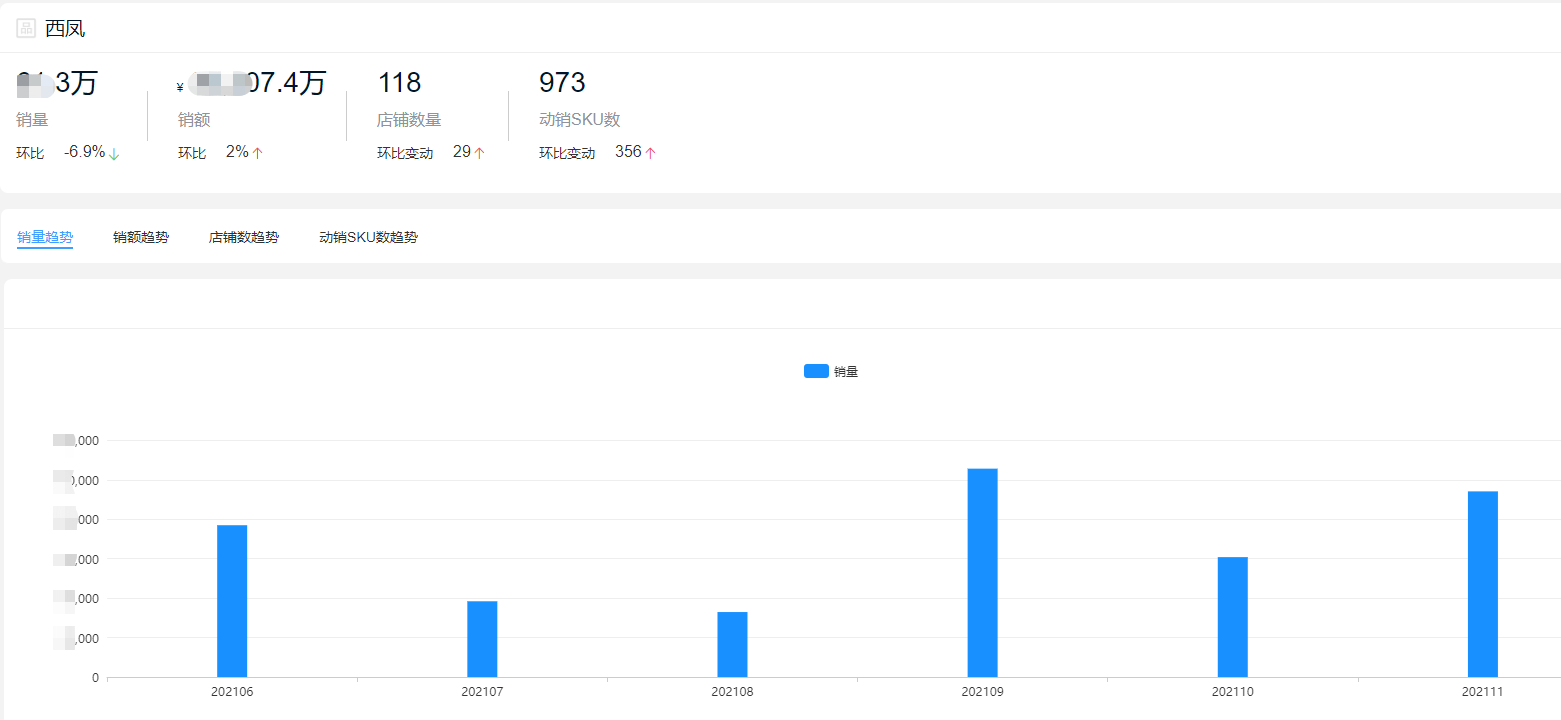Click the brand icon beside 西凤
The height and width of the screenshot is (720, 1561).
pos(26,28)
